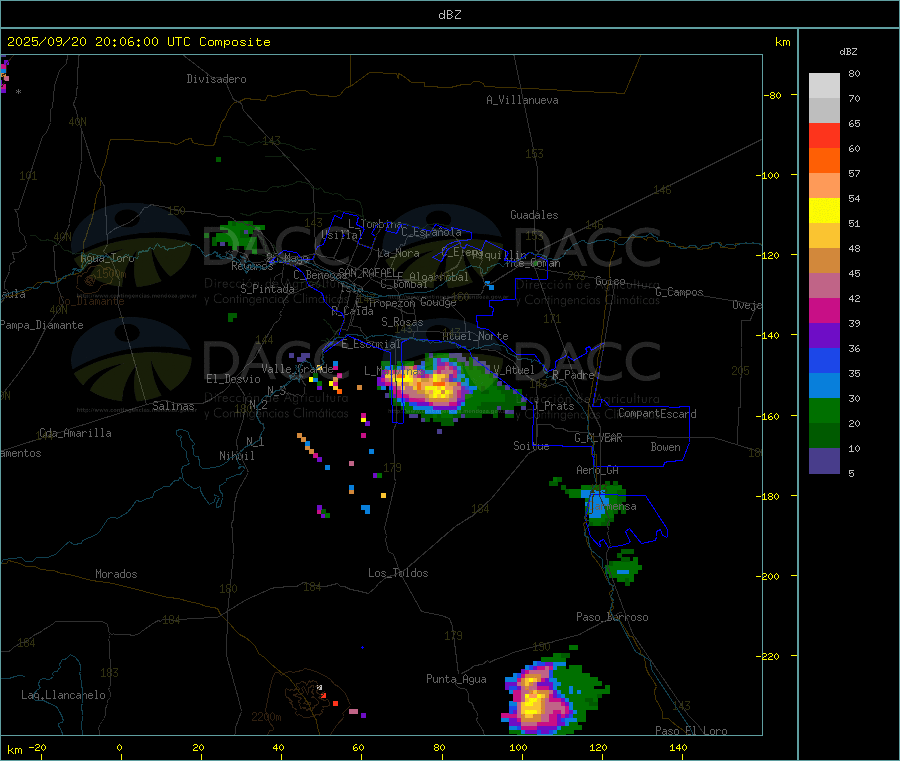900x761 pixels.
Task: Click the 'Guadales' map label
Action: point(534,215)
